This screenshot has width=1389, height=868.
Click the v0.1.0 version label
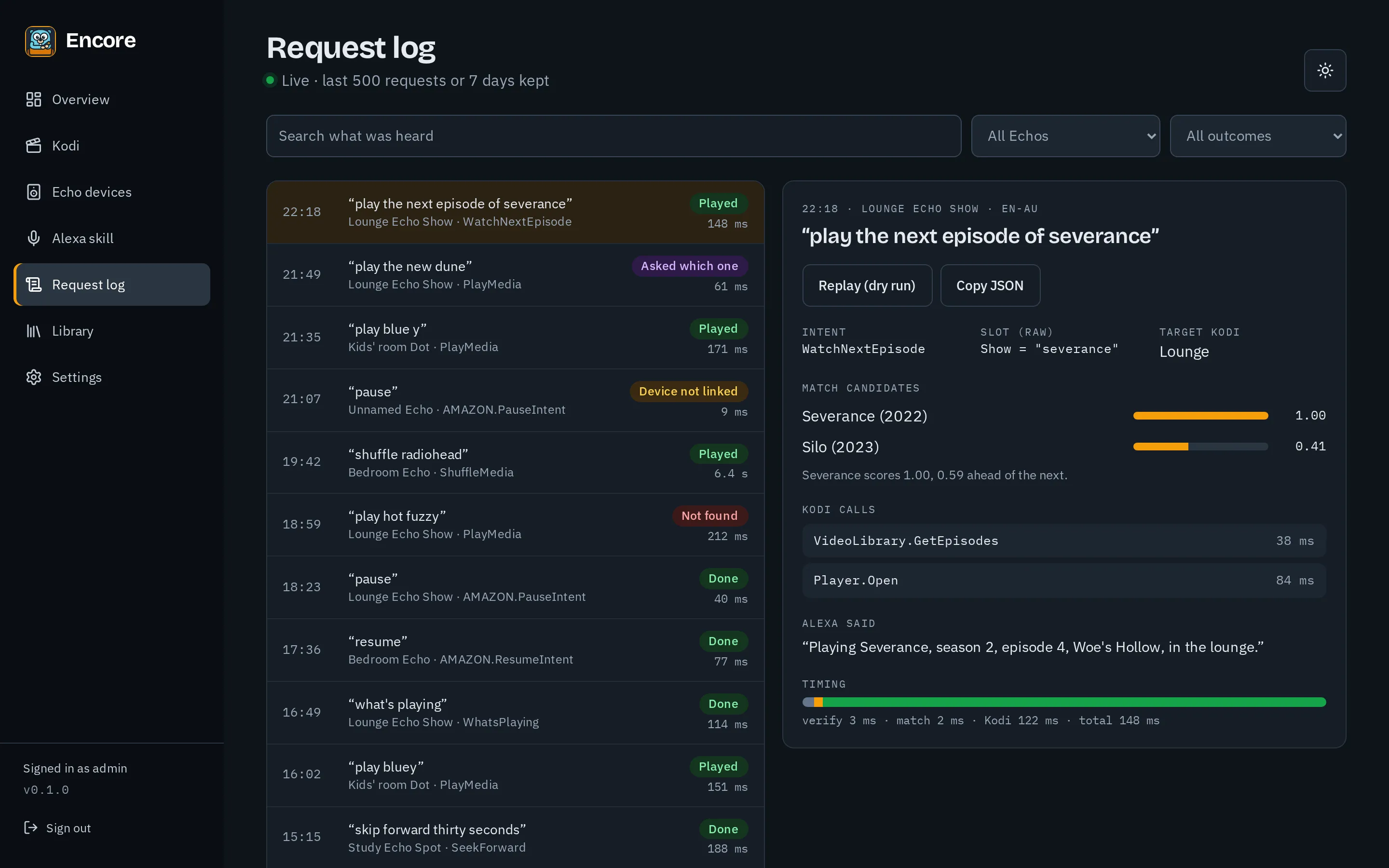46,790
